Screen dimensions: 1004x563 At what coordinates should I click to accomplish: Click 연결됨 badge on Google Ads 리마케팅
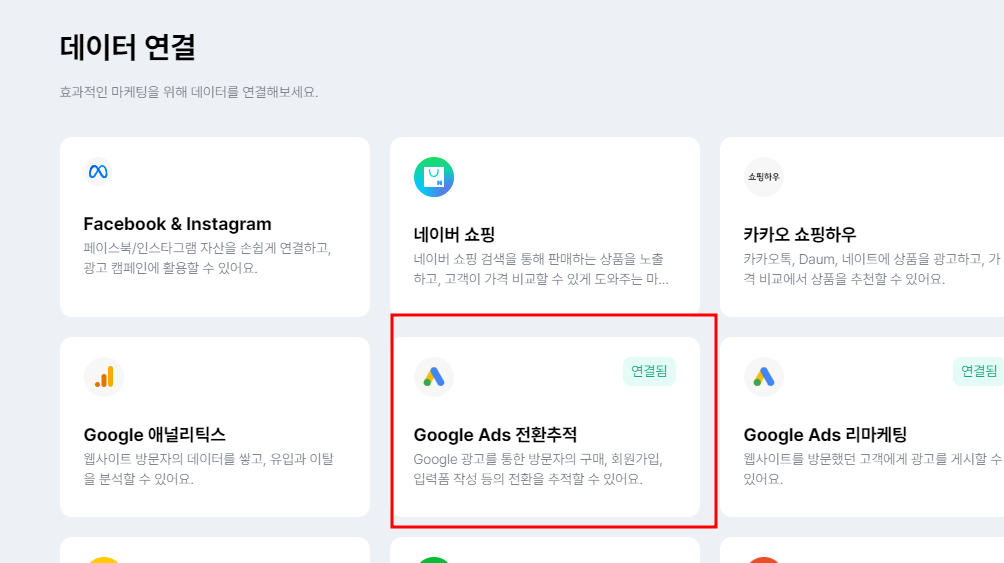coord(978,371)
